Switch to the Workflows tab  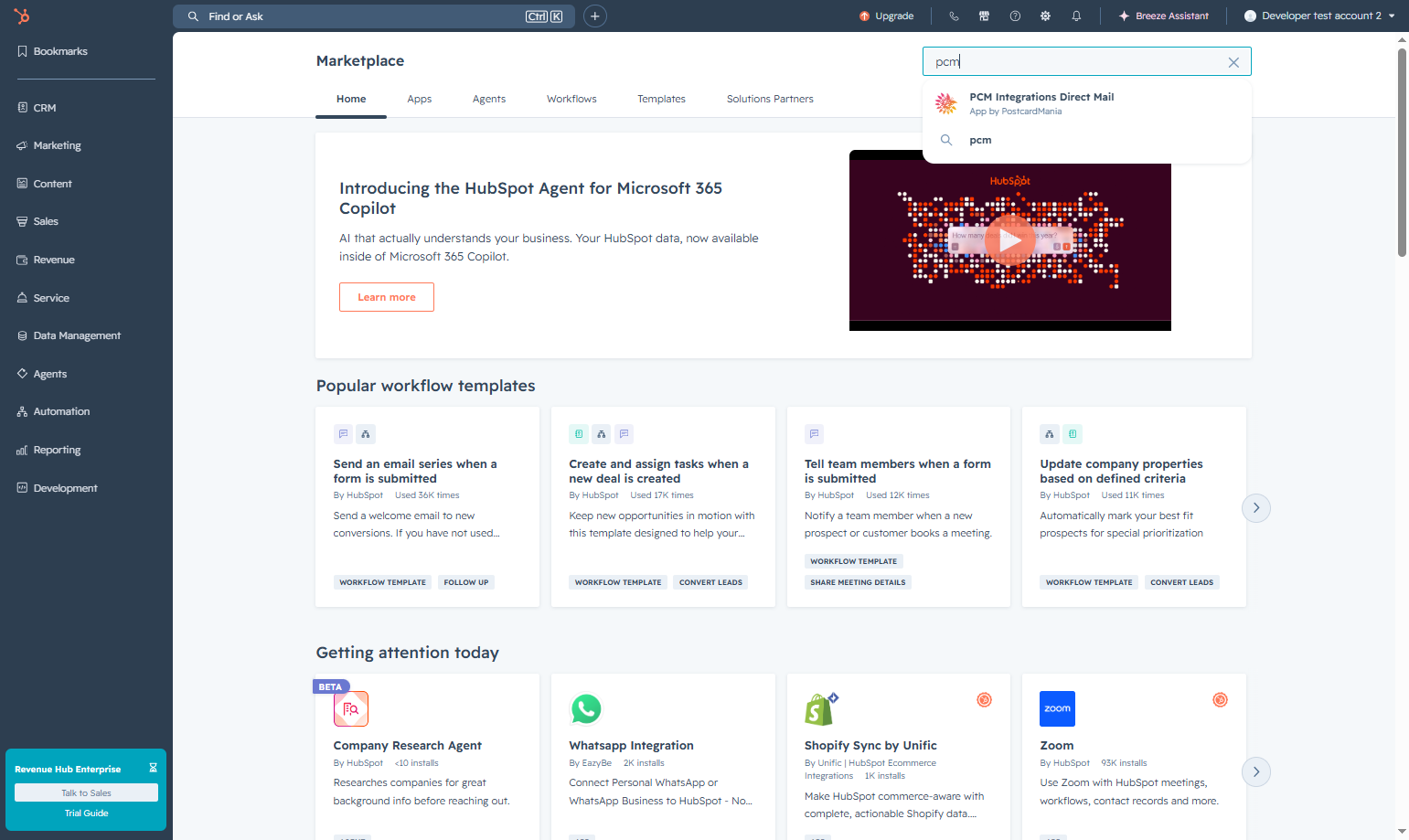pos(571,99)
